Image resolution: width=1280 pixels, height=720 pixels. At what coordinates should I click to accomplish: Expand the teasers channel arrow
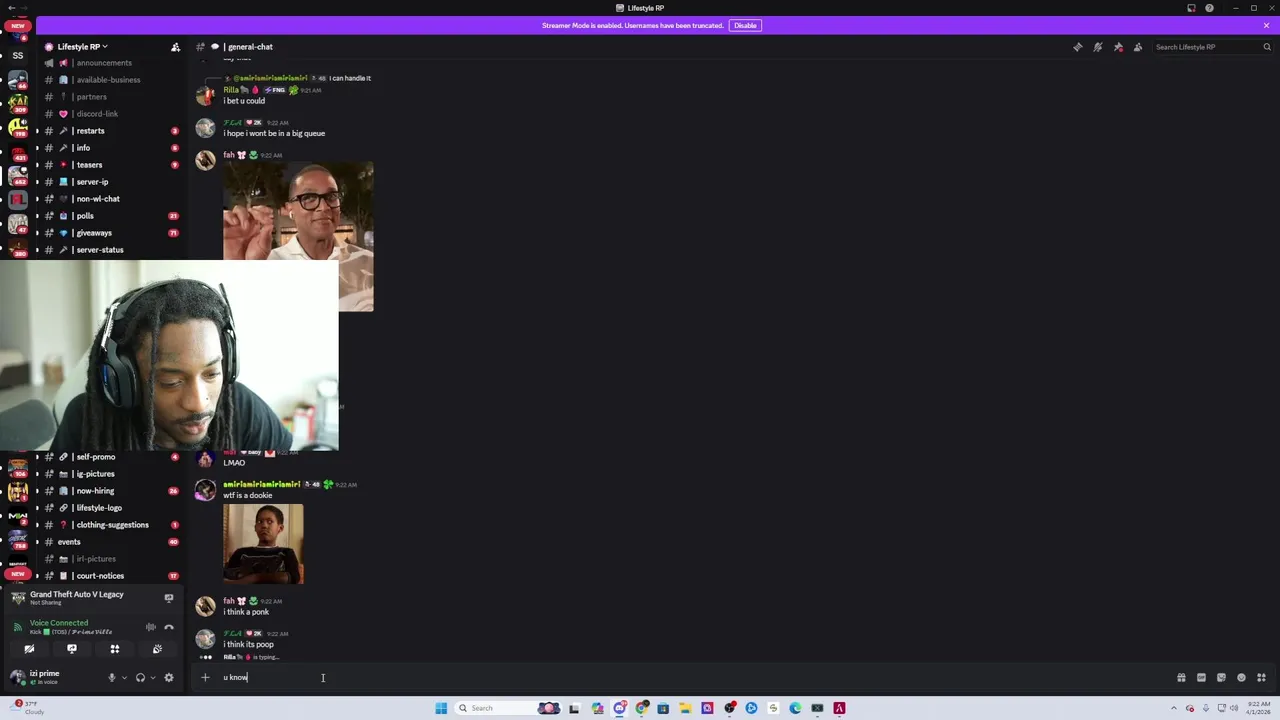[37, 165]
